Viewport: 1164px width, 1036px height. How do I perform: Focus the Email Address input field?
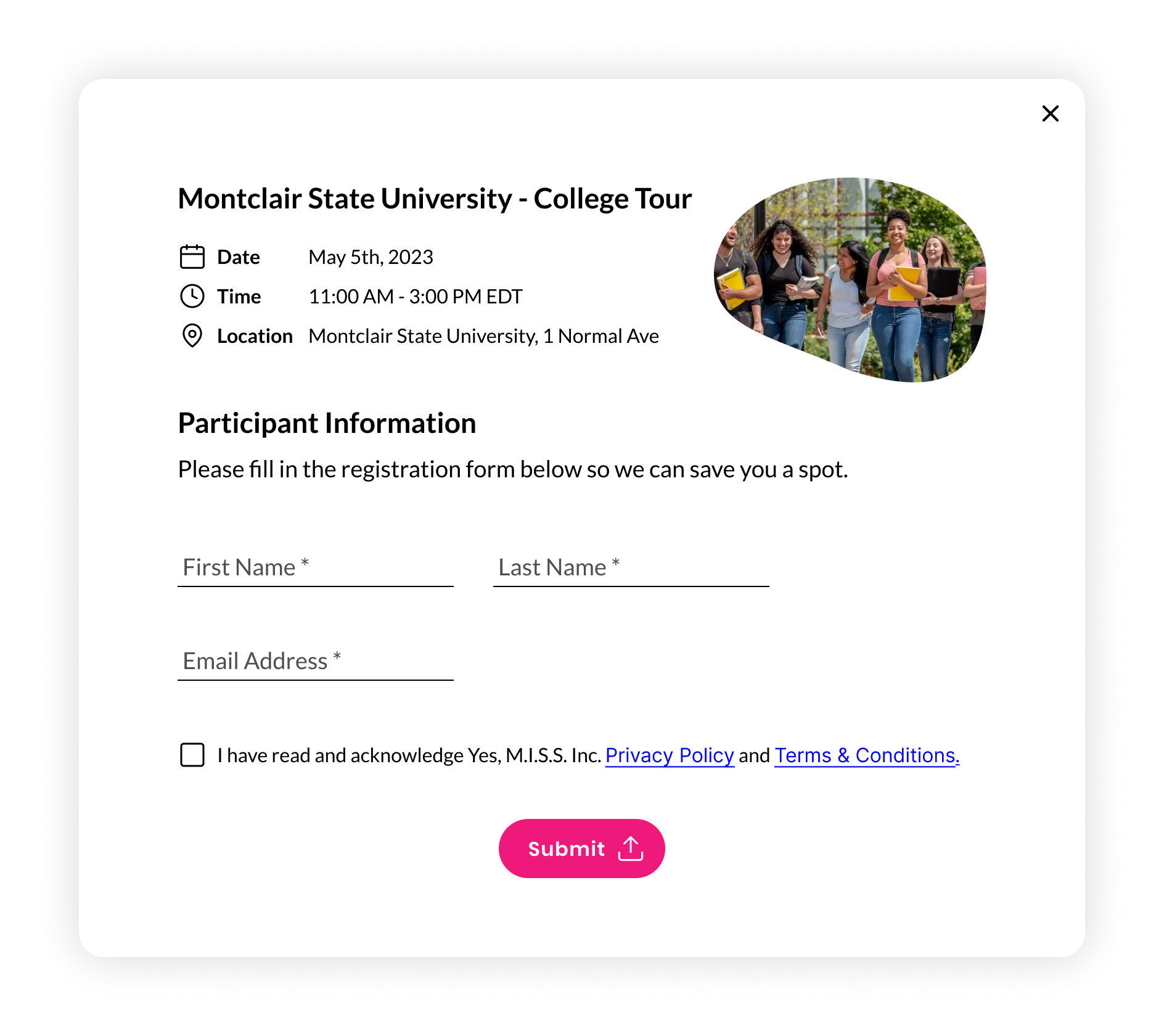[x=316, y=661]
